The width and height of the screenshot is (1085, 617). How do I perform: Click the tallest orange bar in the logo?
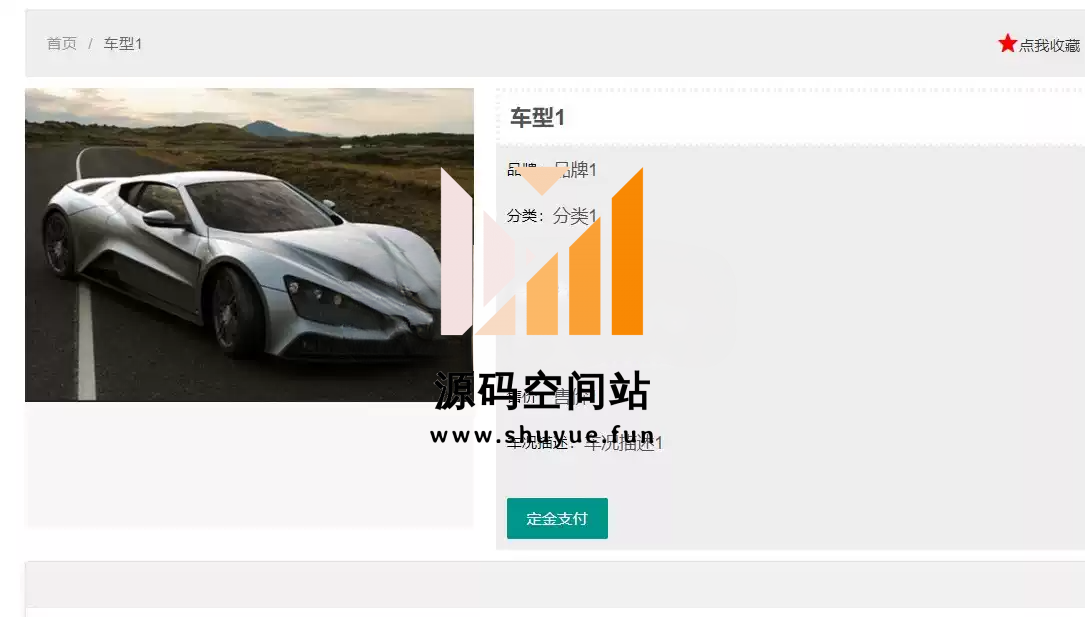click(x=627, y=252)
